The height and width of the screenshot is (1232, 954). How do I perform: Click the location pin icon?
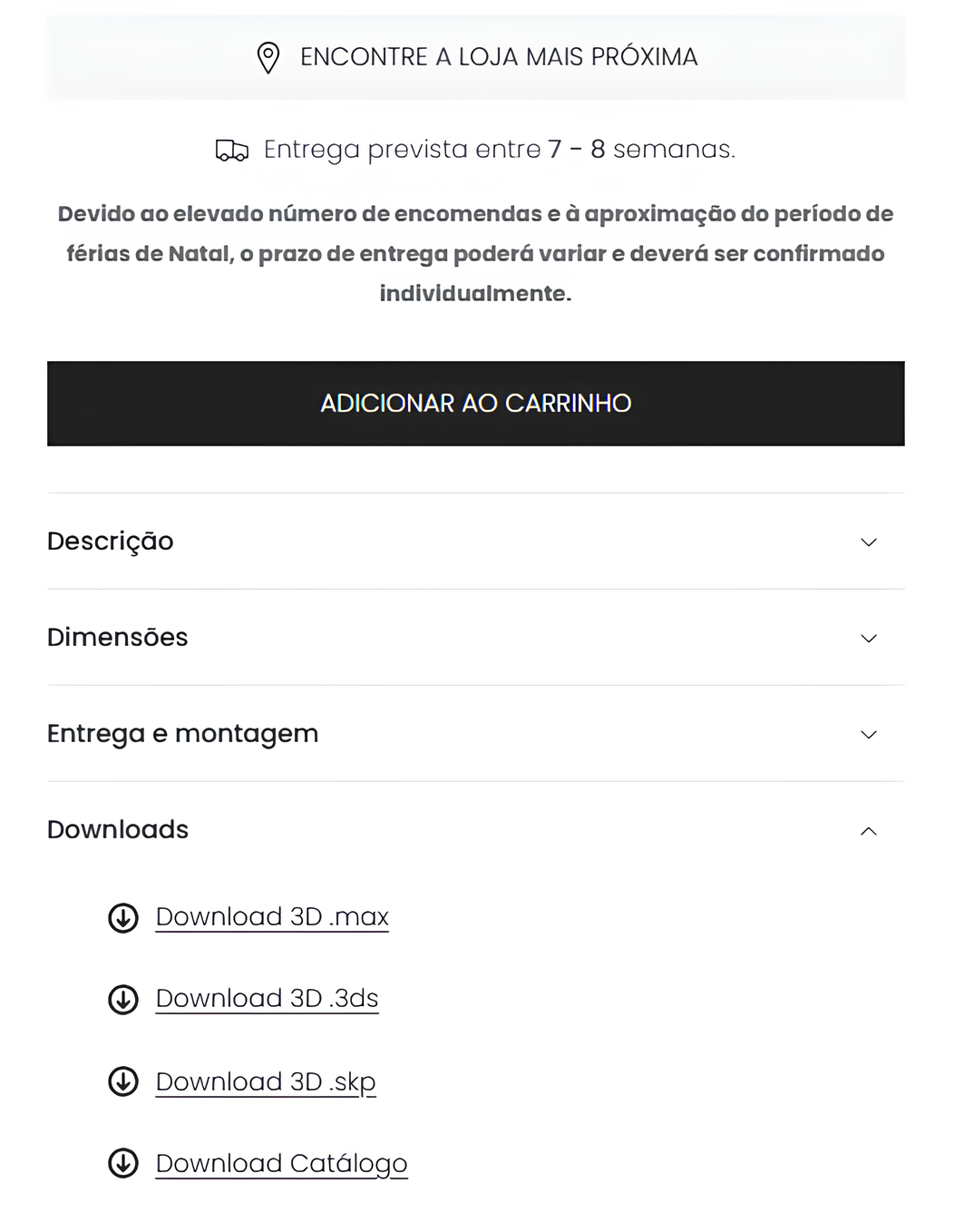coord(268,57)
